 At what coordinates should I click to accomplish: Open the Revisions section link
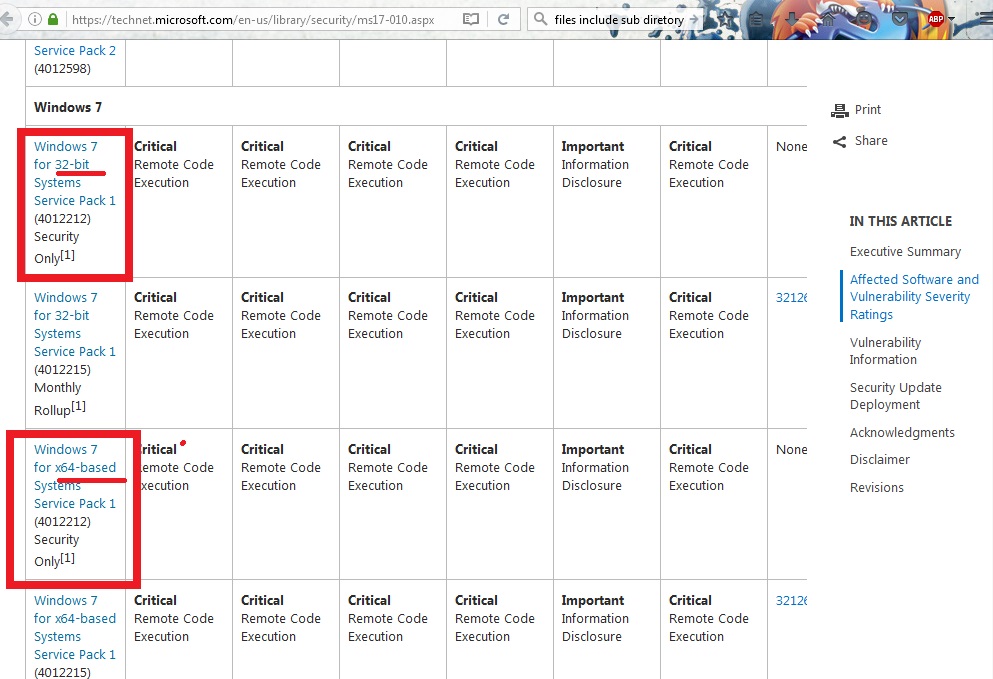(x=876, y=487)
